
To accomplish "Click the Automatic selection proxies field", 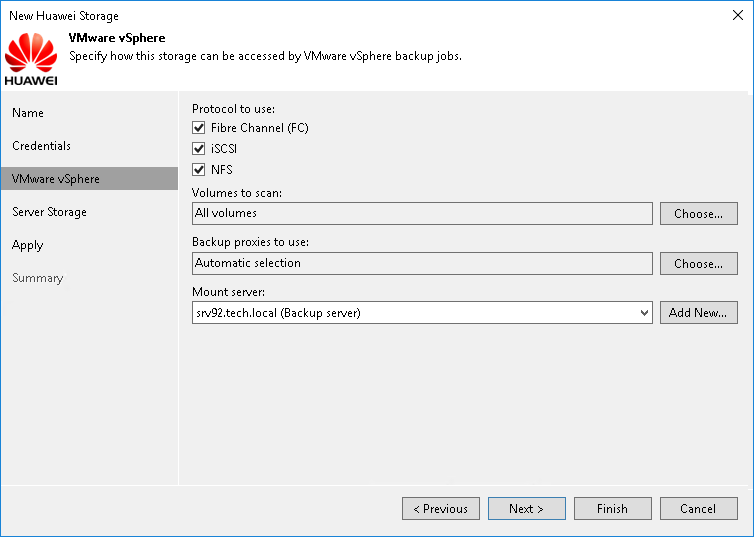I will click(x=422, y=263).
